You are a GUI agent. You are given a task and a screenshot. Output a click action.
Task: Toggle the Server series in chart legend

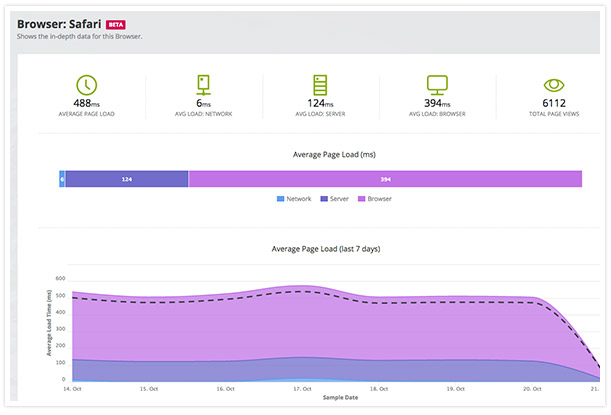pyautogui.click(x=334, y=199)
